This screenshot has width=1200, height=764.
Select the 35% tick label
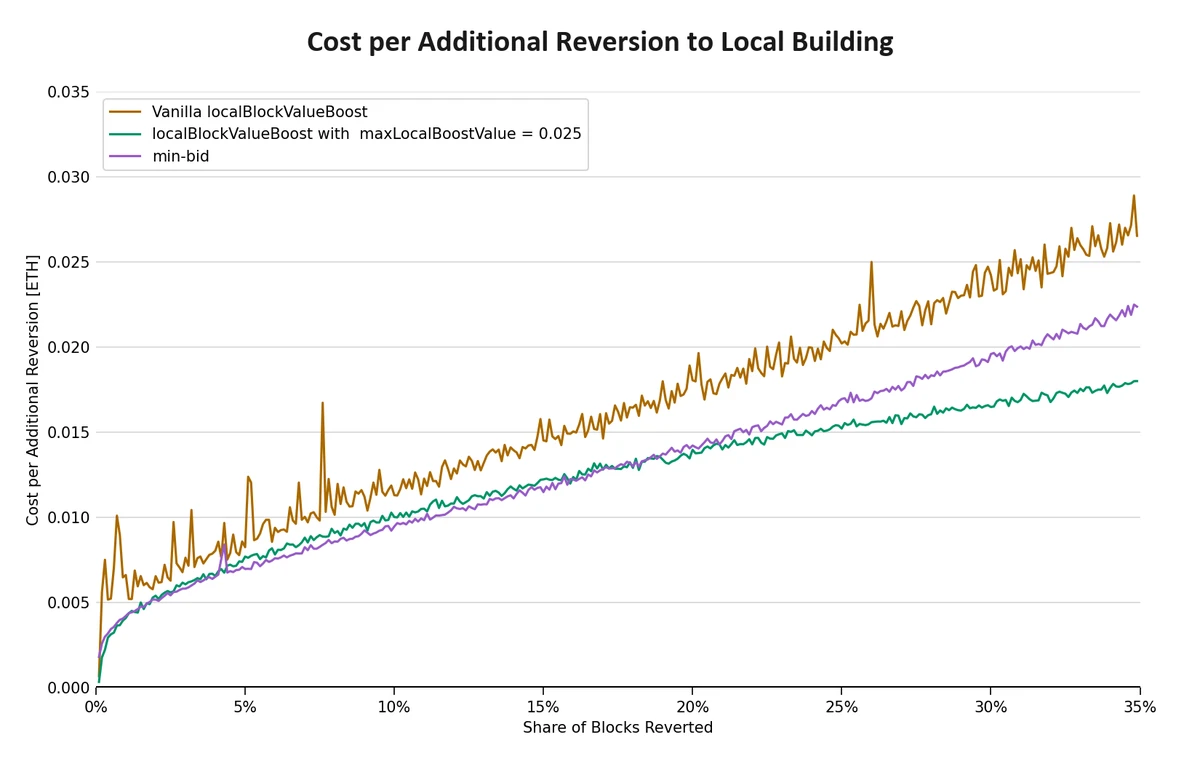pyautogui.click(x=1139, y=706)
